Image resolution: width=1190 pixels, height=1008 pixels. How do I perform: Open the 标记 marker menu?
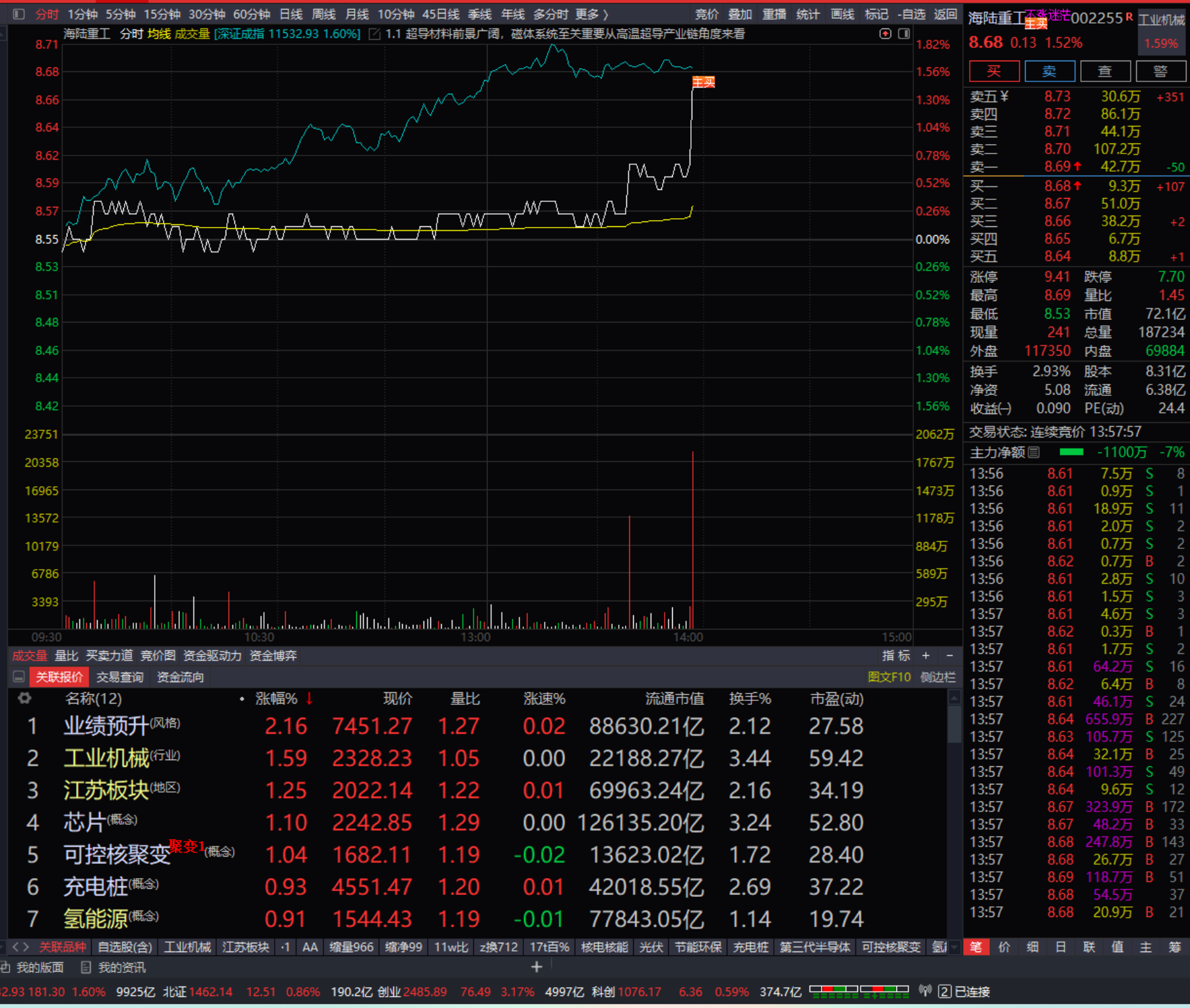[876, 14]
